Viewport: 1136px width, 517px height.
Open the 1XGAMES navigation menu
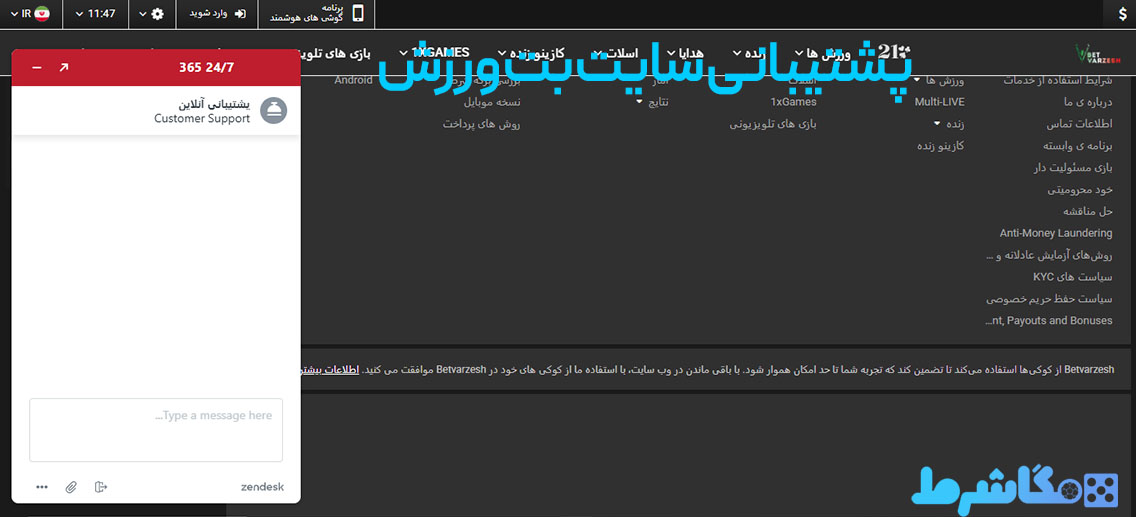(x=435, y=53)
